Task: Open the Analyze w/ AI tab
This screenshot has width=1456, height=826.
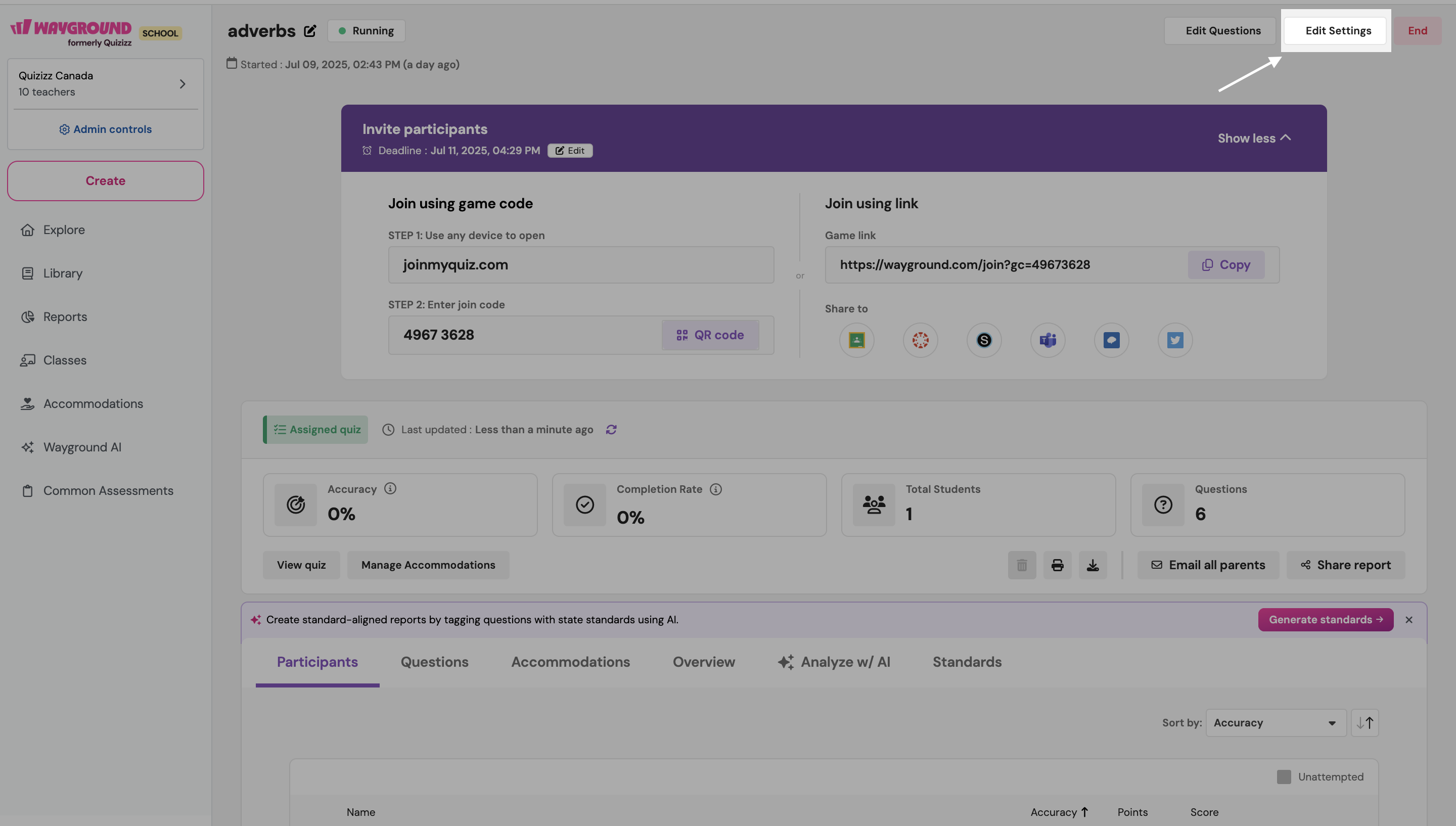Action: click(833, 662)
